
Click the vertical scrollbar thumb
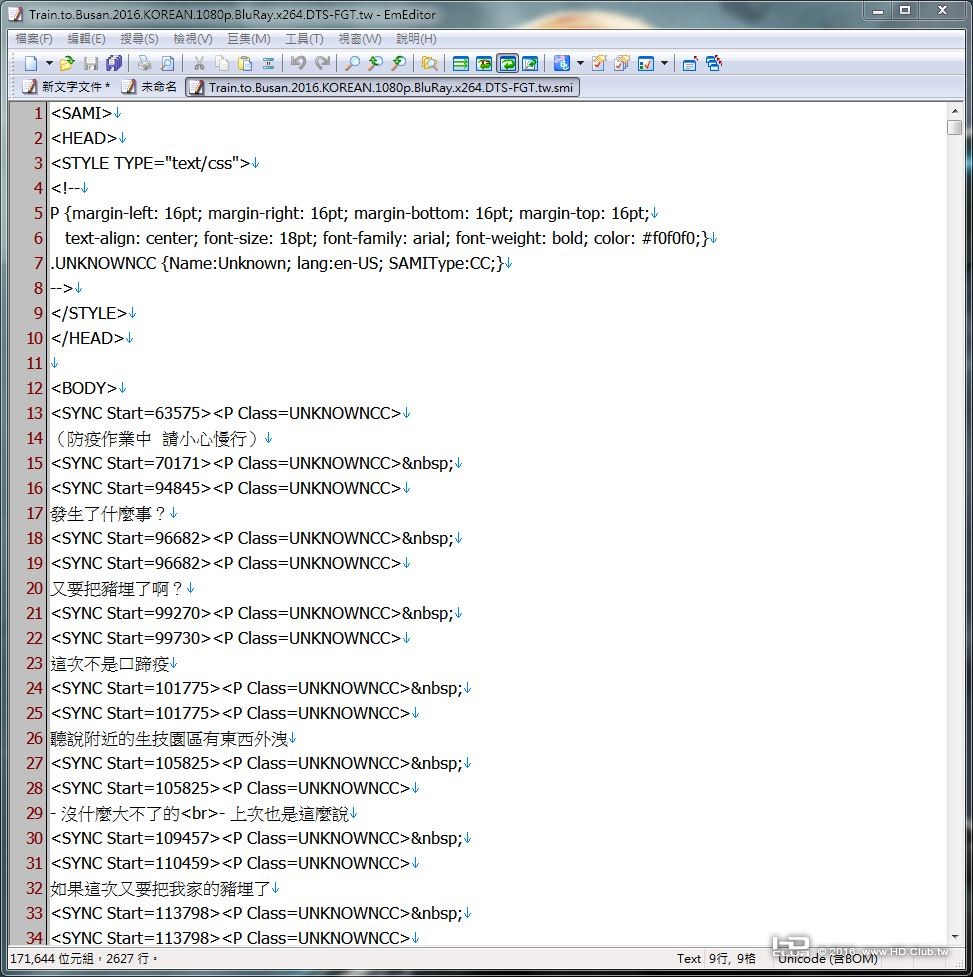click(x=954, y=127)
